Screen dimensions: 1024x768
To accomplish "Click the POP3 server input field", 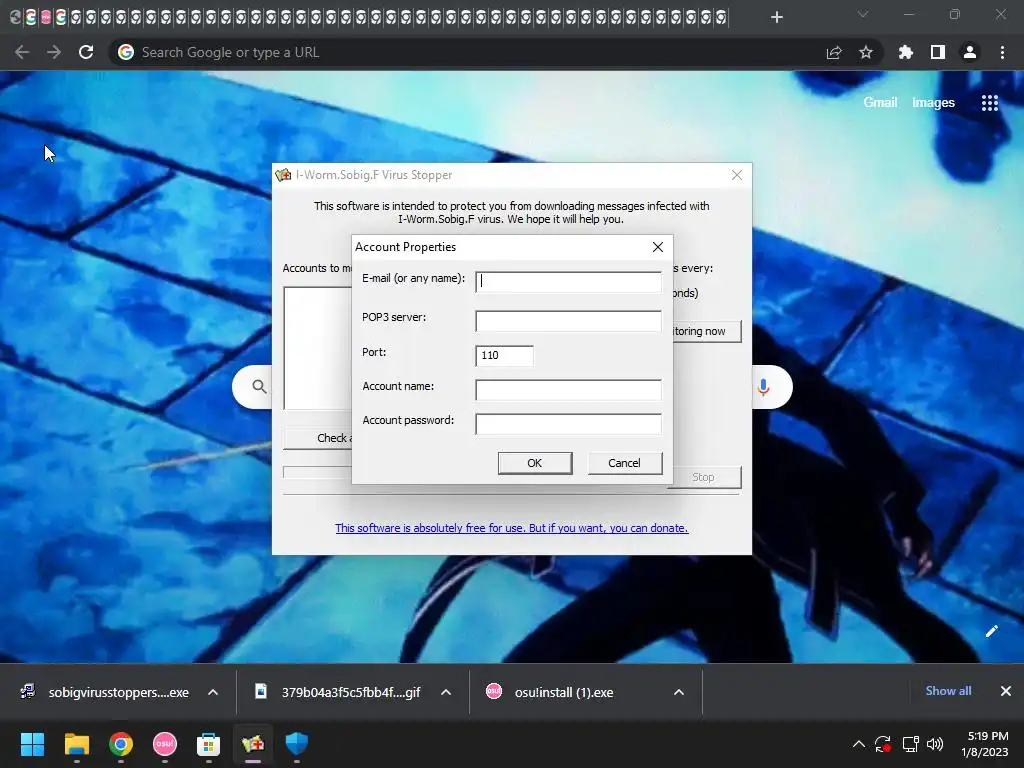I will [x=568, y=321].
